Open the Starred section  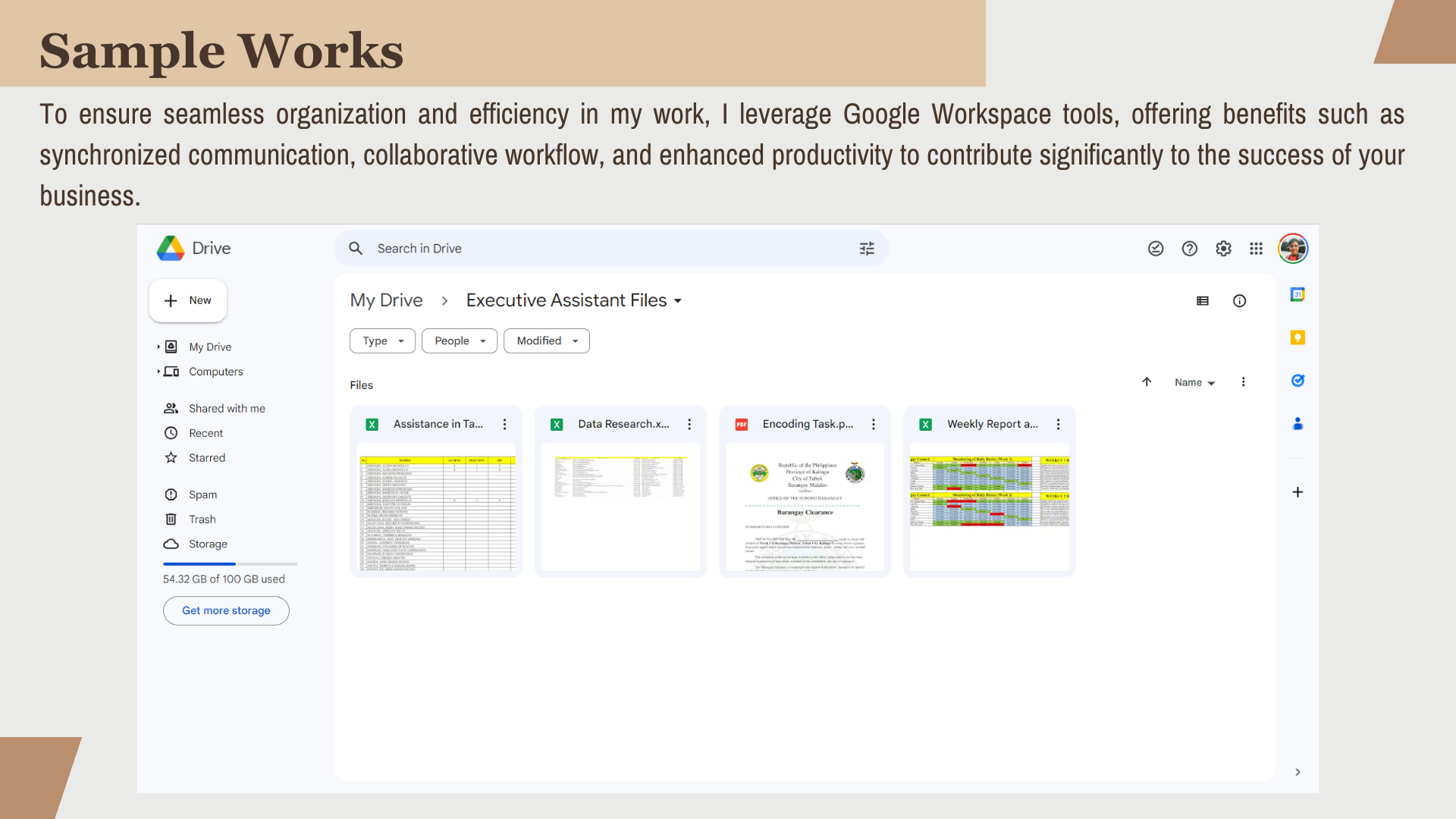(x=206, y=458)
